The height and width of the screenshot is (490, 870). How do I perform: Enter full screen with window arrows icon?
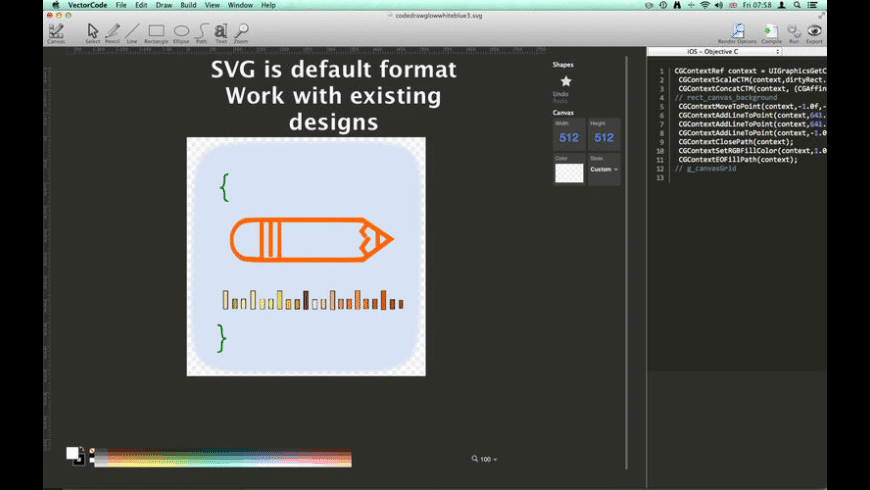[x=821, y=16]
